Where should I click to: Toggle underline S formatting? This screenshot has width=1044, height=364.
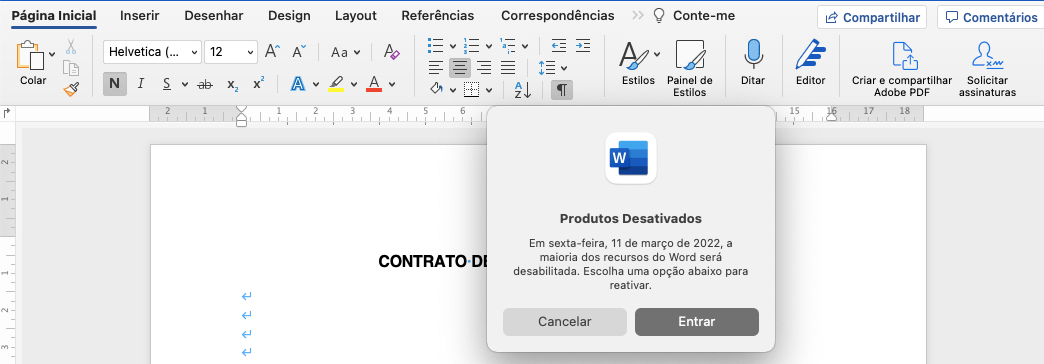[166, 84]
